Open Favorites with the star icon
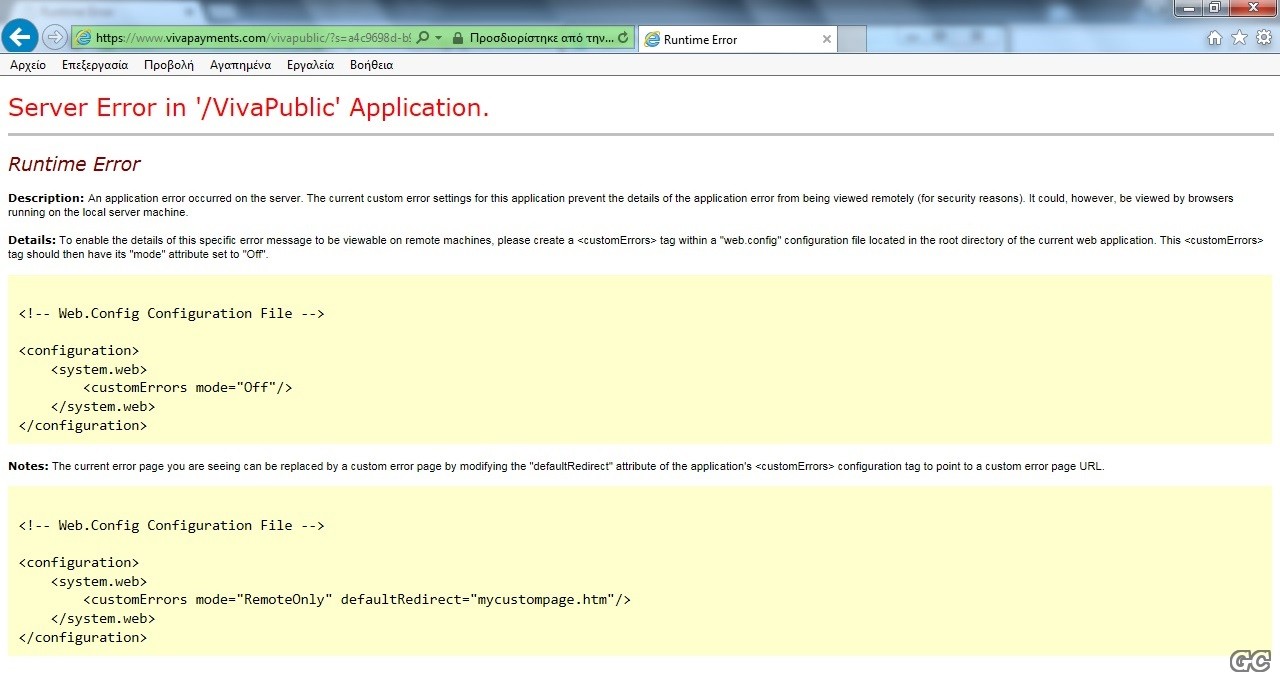This screenshot has width=1280, height=682. (1239, 38)
